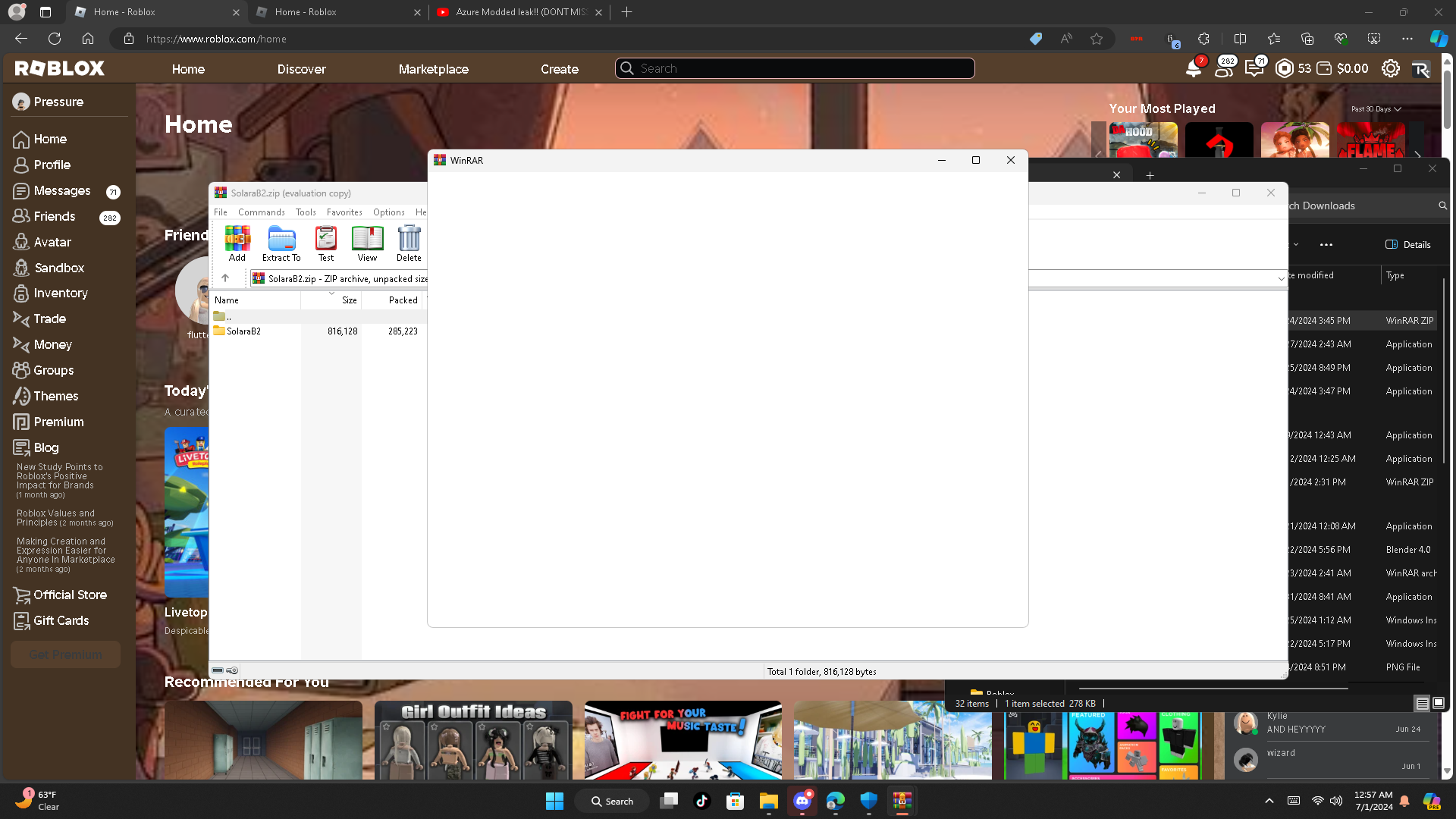The width and height of the screenshot is (1456, 819).
Task: Click the Type column header in File Explorer
Action: pos(1395,275)
